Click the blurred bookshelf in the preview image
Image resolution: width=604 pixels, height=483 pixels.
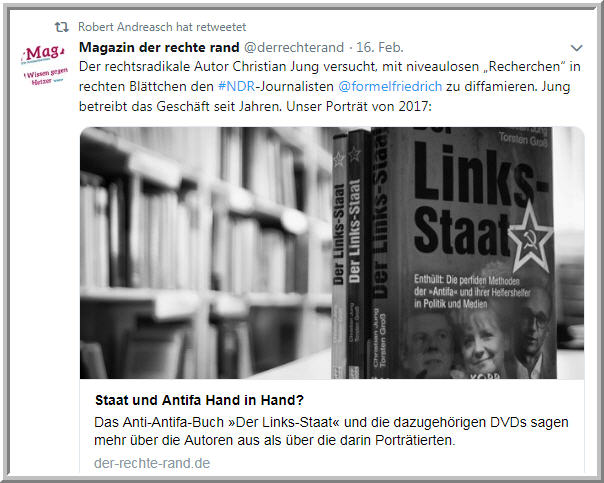pos(204,253)
